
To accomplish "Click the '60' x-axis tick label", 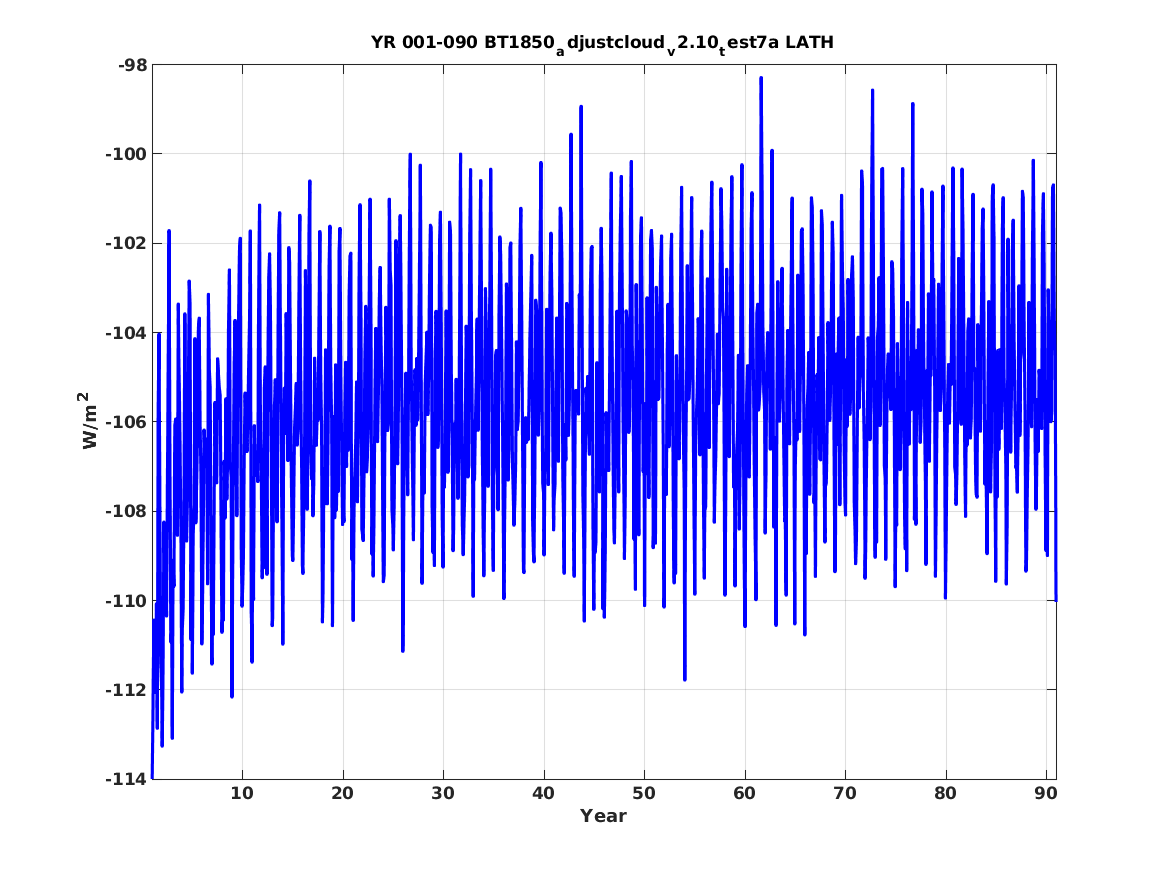I will coord(744,794).
